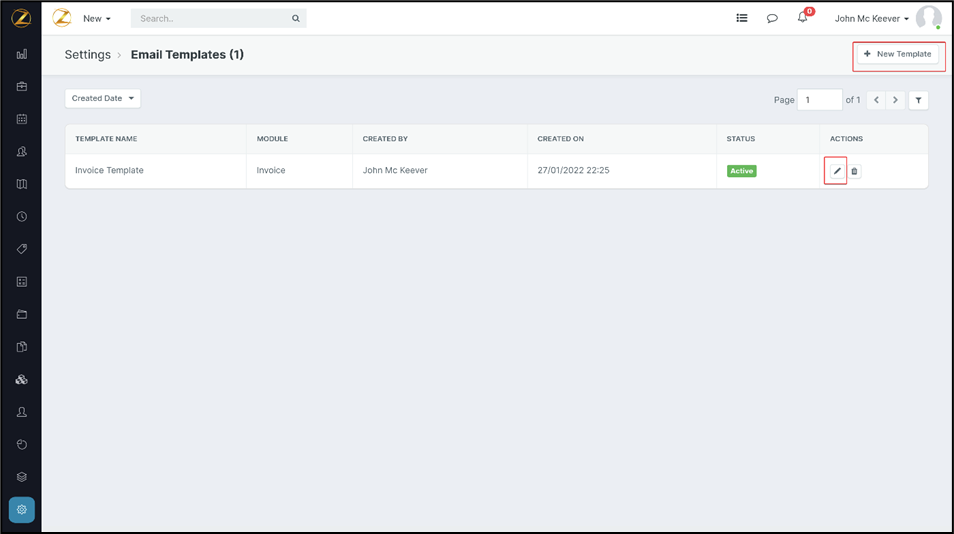This screenshot has height=534, width=954.
Task: Open the folder sidebar icon
Action: coord(22,314)
